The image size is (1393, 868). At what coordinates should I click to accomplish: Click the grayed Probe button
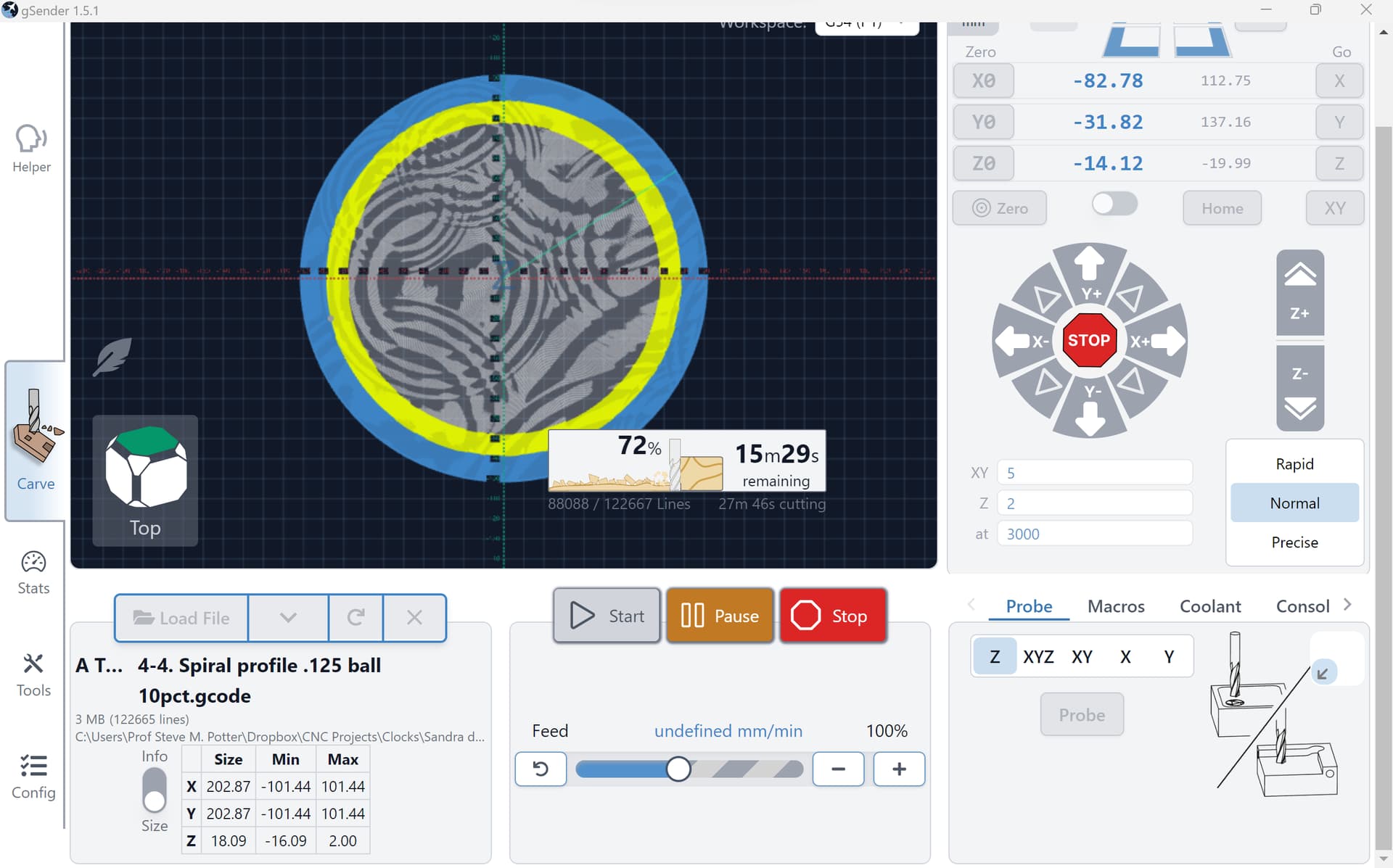point(1082,714)
